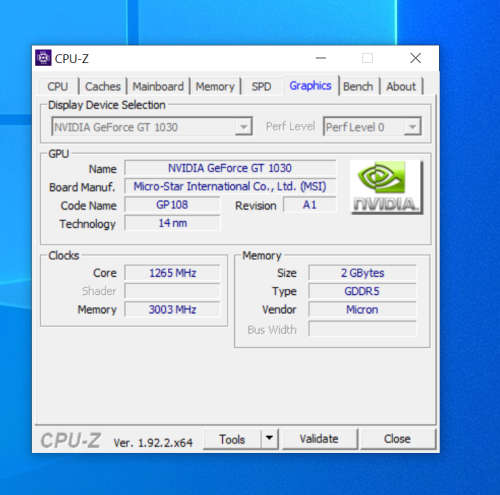Click the GPU Name field value
The height and width of the screenshot is (495, 500).
coord(230,168)
